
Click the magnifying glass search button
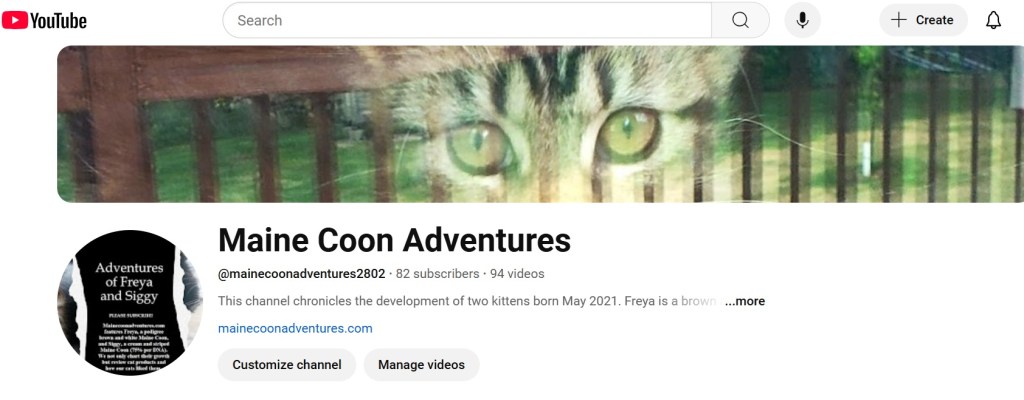[740, 20]
